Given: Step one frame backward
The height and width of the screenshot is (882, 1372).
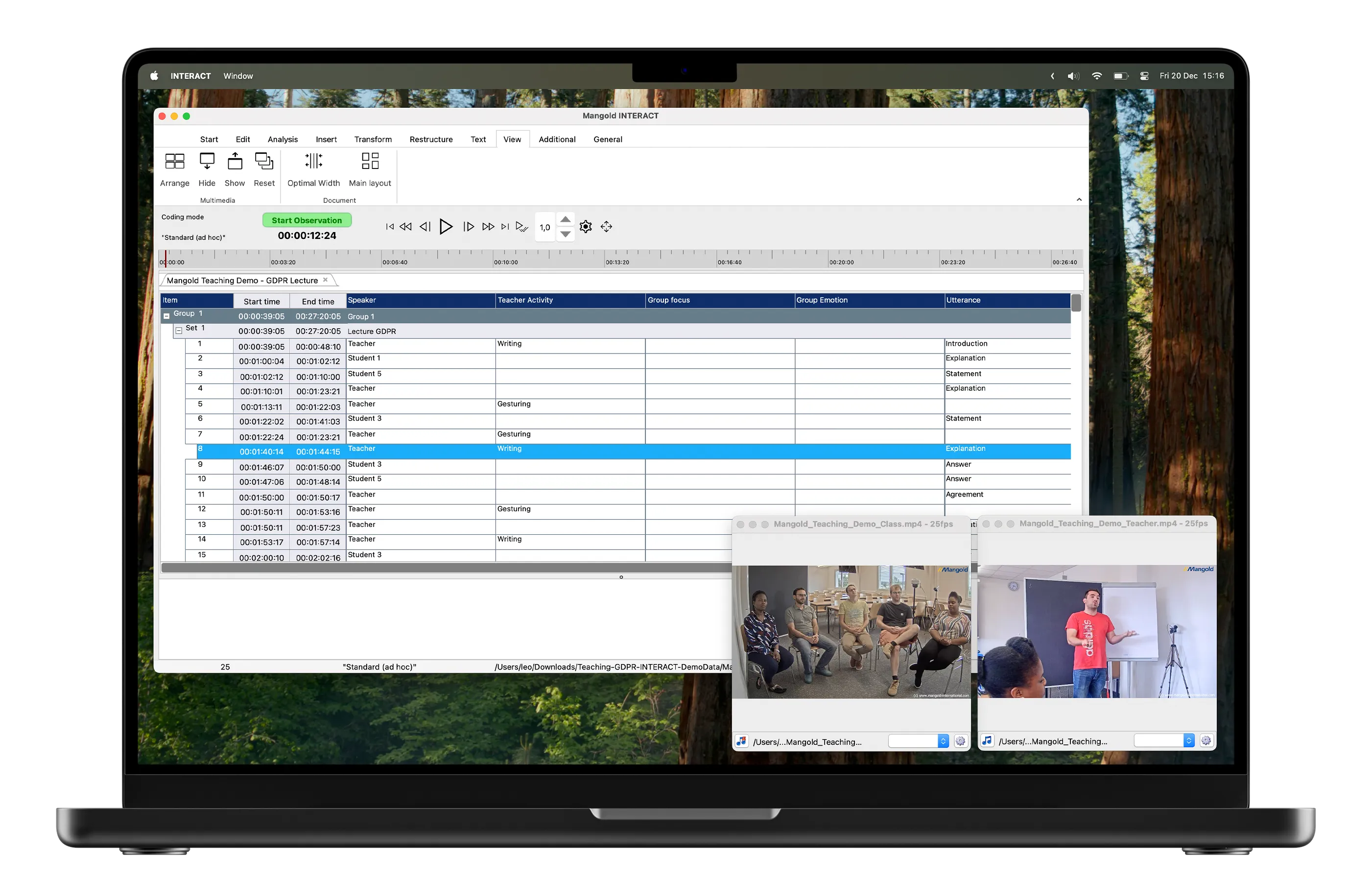Looking at the screenshot, I should click(425, 227).
